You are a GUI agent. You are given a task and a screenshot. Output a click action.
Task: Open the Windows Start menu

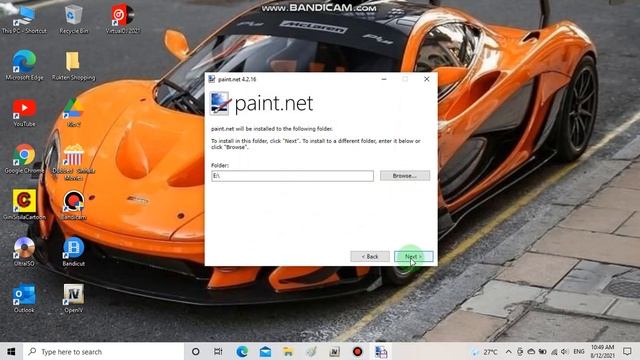pyautogui.click(x=11, y=351)
